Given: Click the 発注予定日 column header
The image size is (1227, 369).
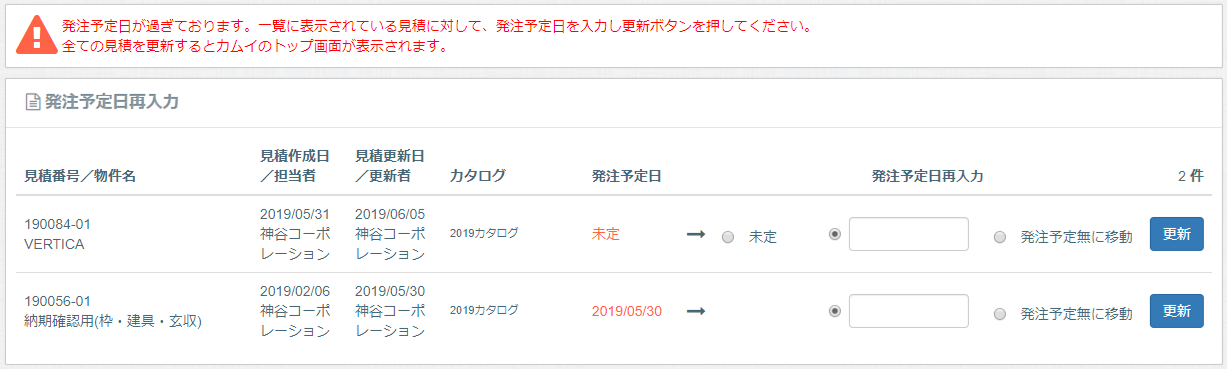Looking at the screenshot, I should point(627,176).
